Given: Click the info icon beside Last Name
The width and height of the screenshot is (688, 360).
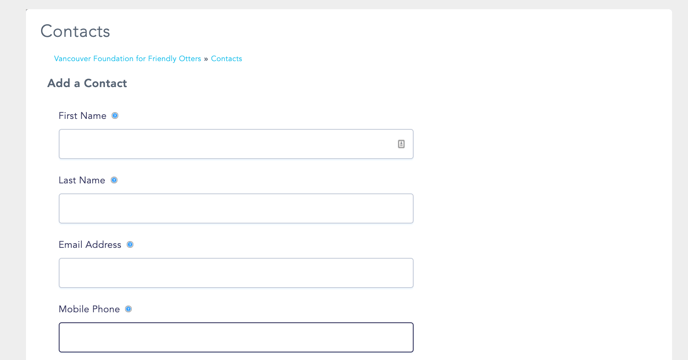Looking at the screenshot, I should 114,180.
